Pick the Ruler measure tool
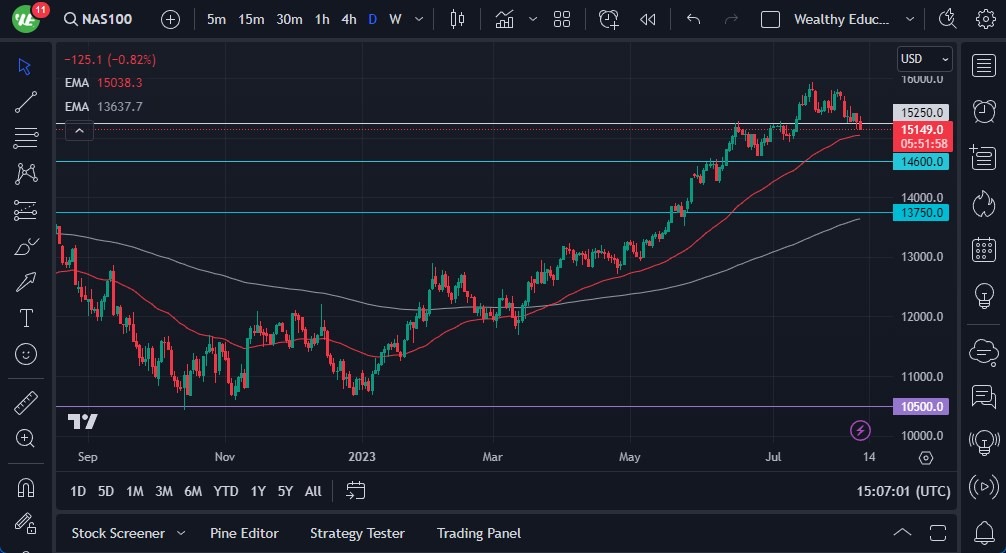 click(26, 403)
